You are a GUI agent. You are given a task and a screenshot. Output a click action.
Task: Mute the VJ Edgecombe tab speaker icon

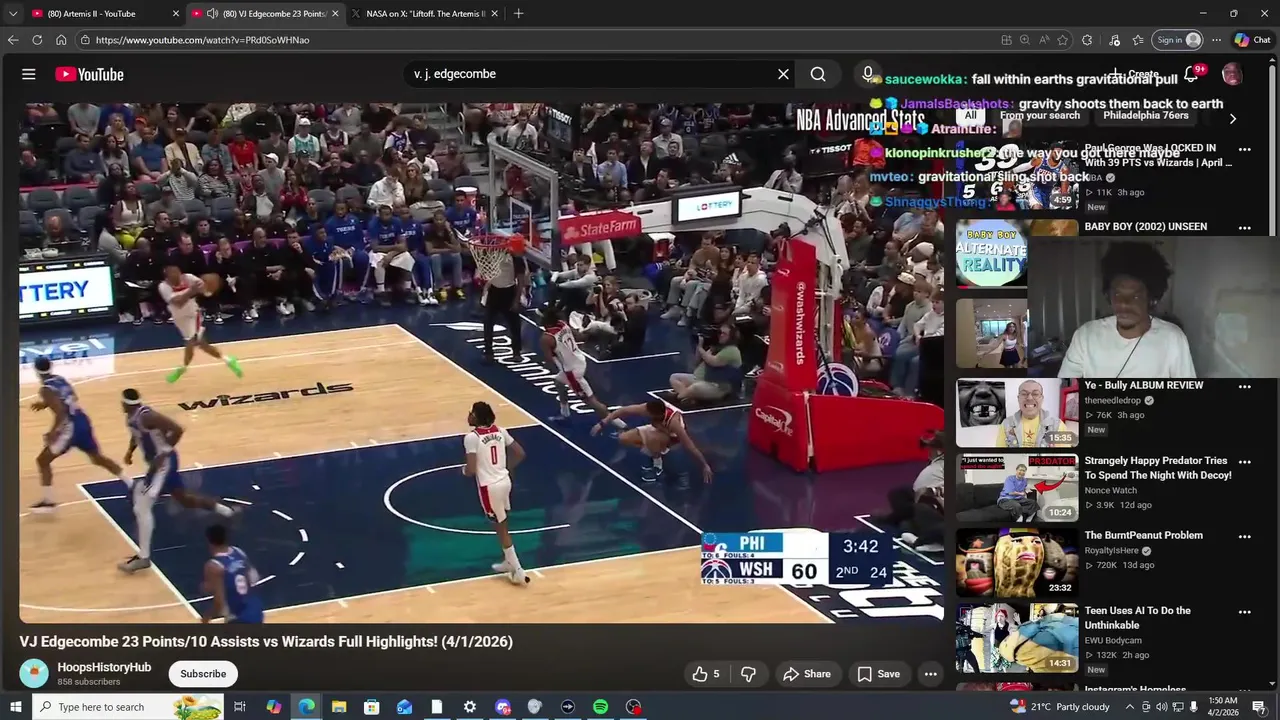click(x=212, y=14)
